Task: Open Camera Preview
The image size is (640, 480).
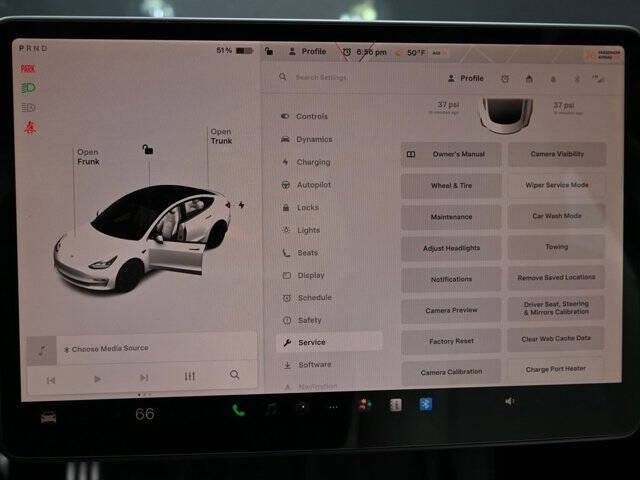Action: 451,310
